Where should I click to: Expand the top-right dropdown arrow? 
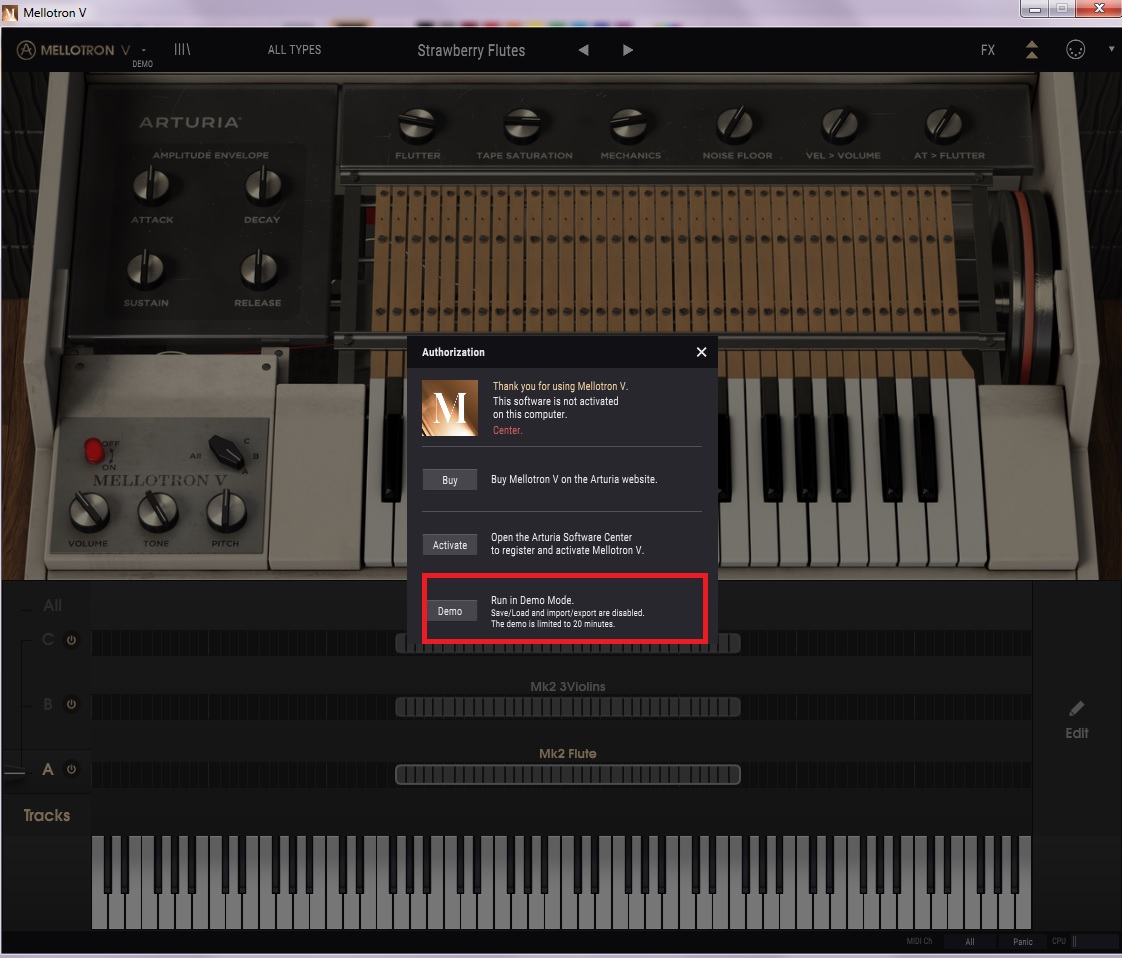[x=1111, y=49]
